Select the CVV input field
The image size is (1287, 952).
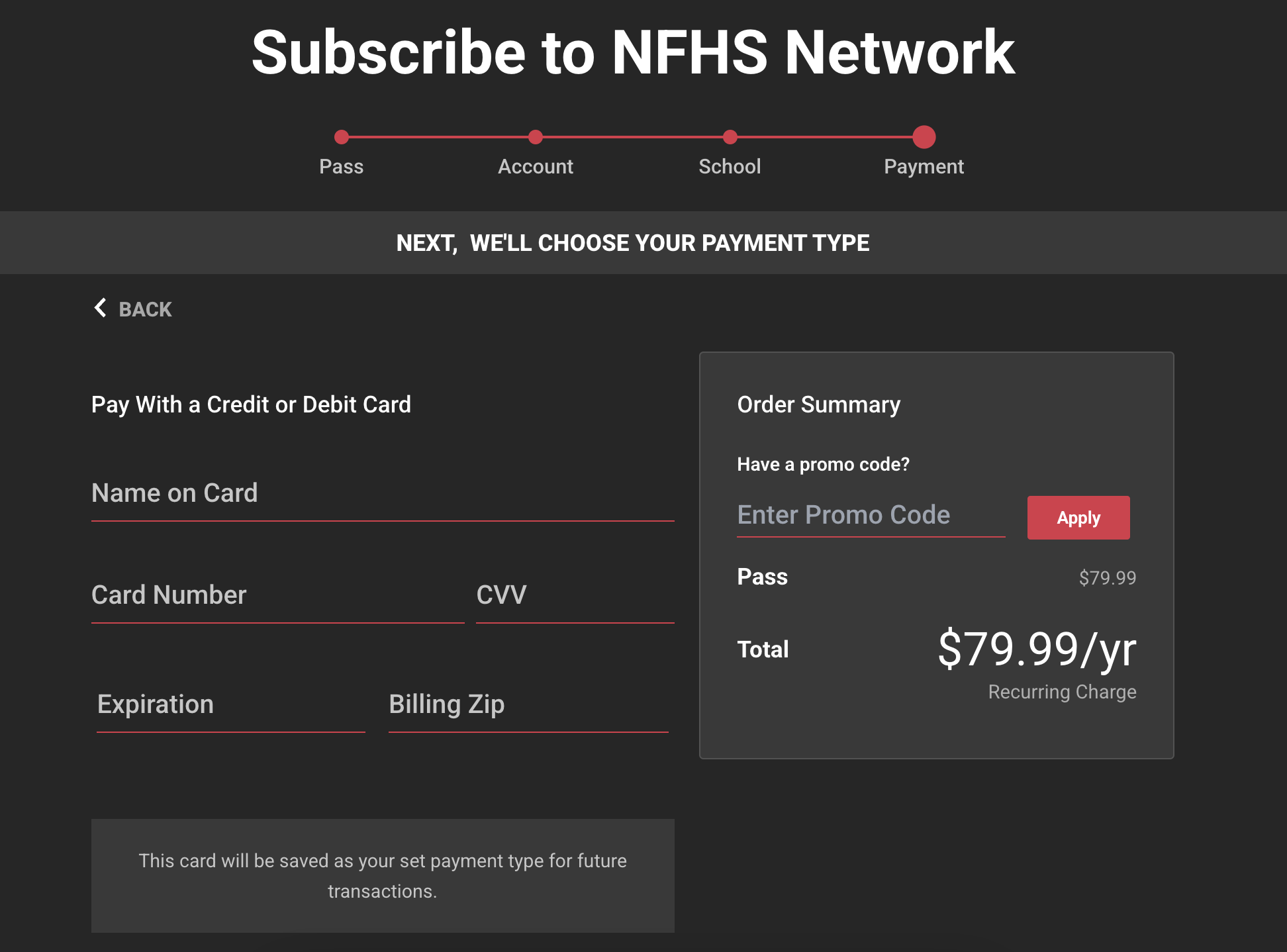[x=575, y=596]
